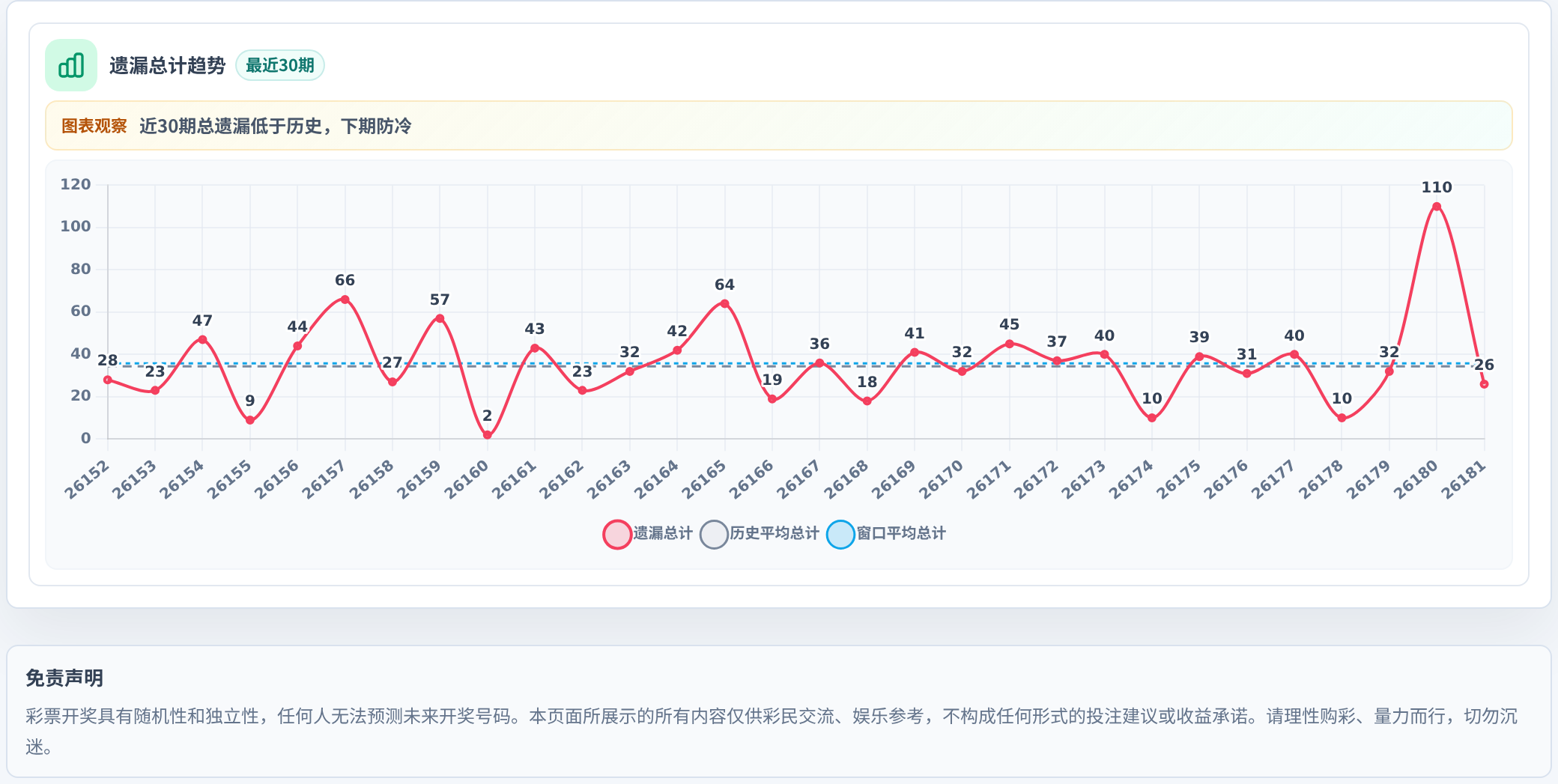
Task: Click the last data point labeled 26
Action: click(x=1484, y=384)
